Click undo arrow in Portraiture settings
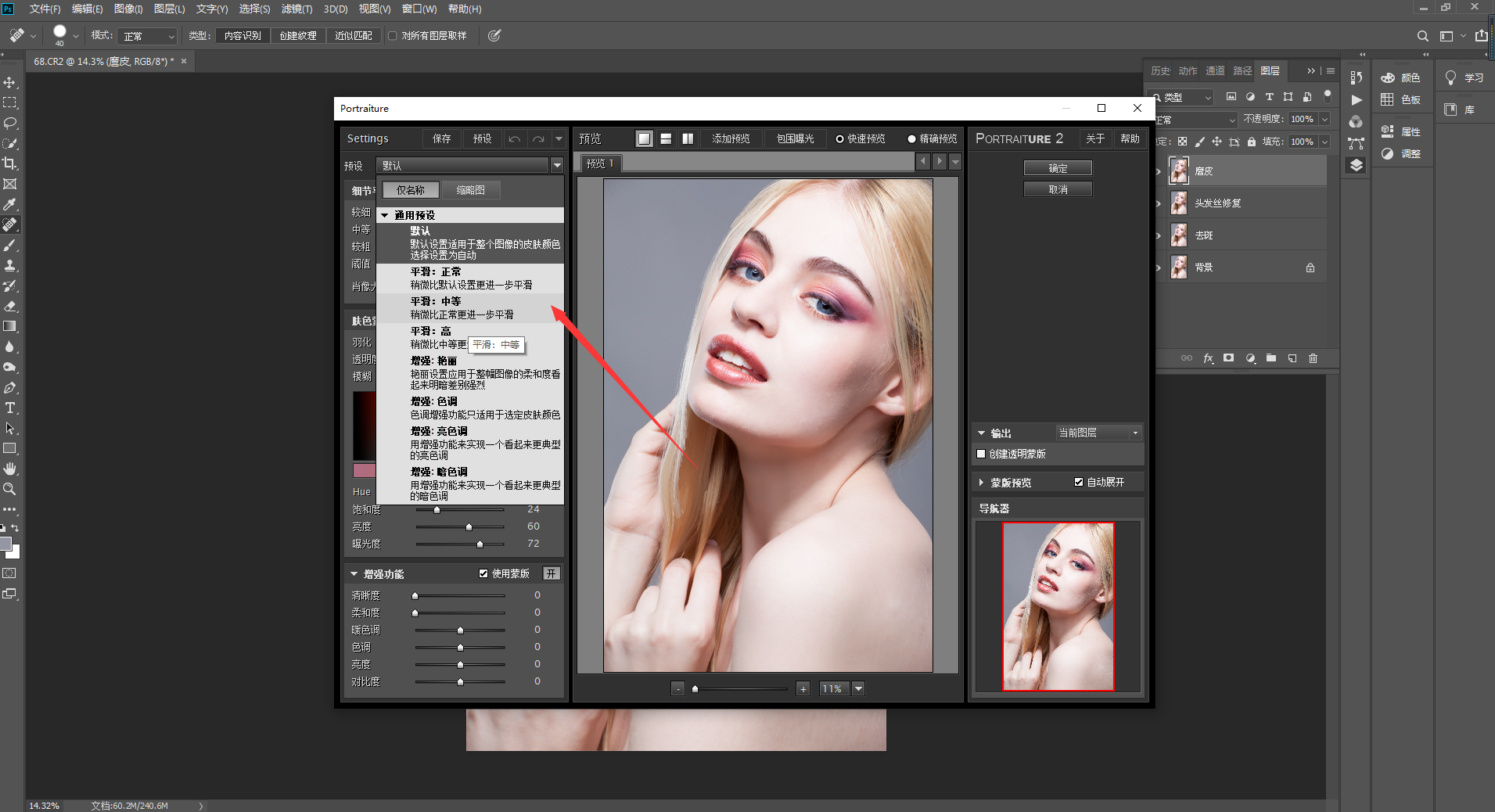The width and height of the screenshot is (1495, 812). click(x=514, y=138)
